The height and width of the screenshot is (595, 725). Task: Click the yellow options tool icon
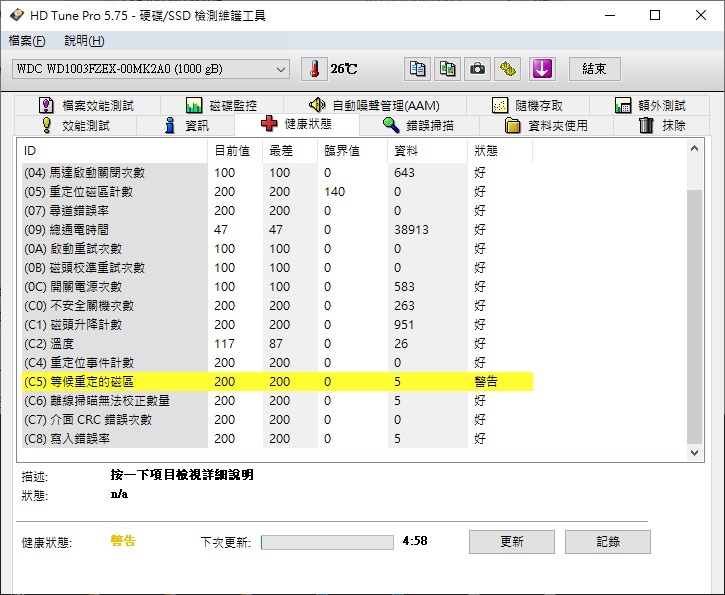(x=508, y=69)
